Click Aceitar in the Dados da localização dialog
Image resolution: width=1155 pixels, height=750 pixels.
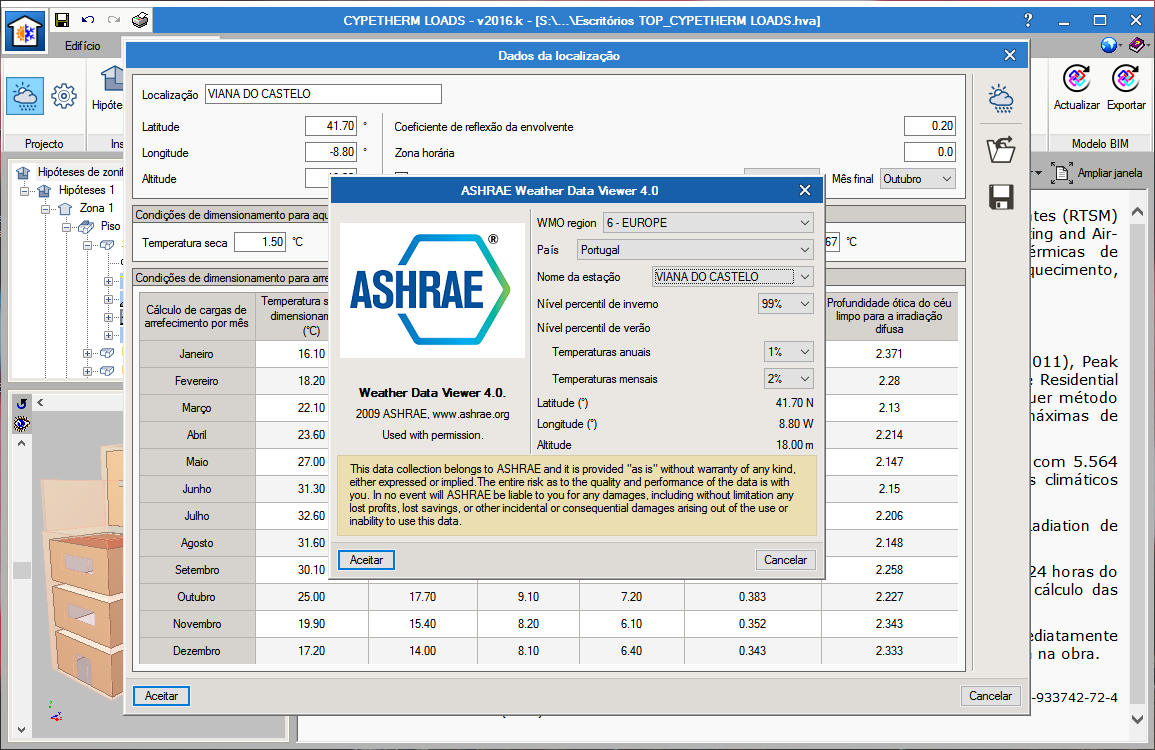point(161,696)
